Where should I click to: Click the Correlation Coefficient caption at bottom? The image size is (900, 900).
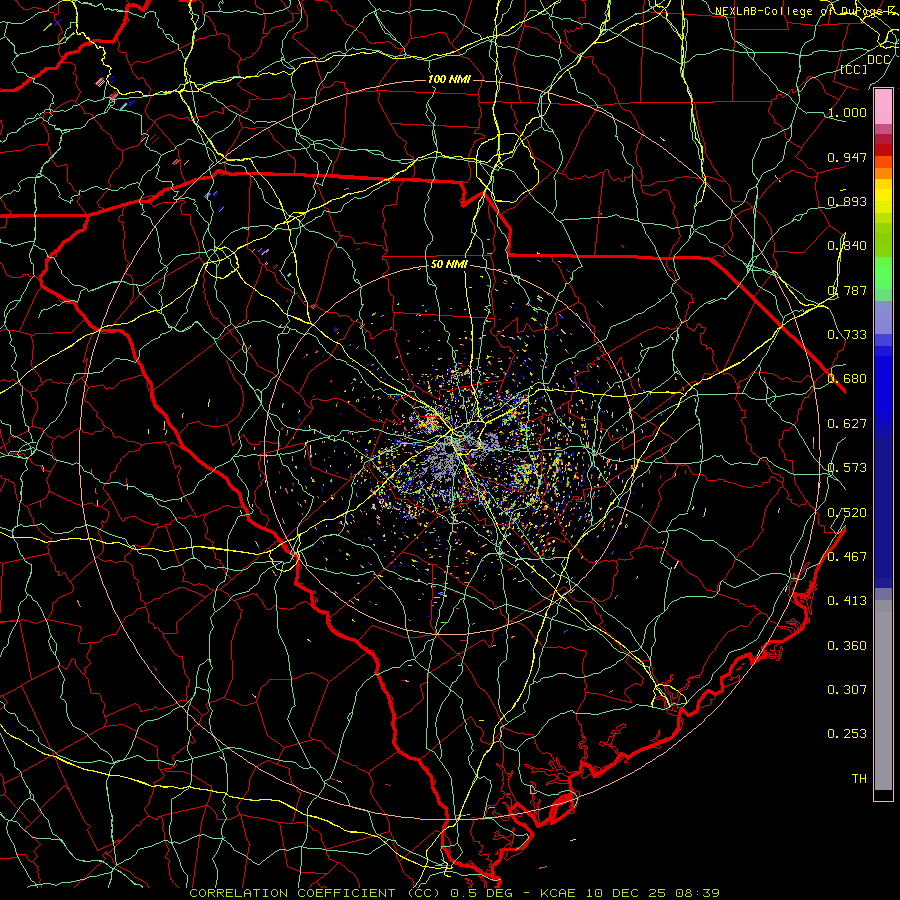454,893
